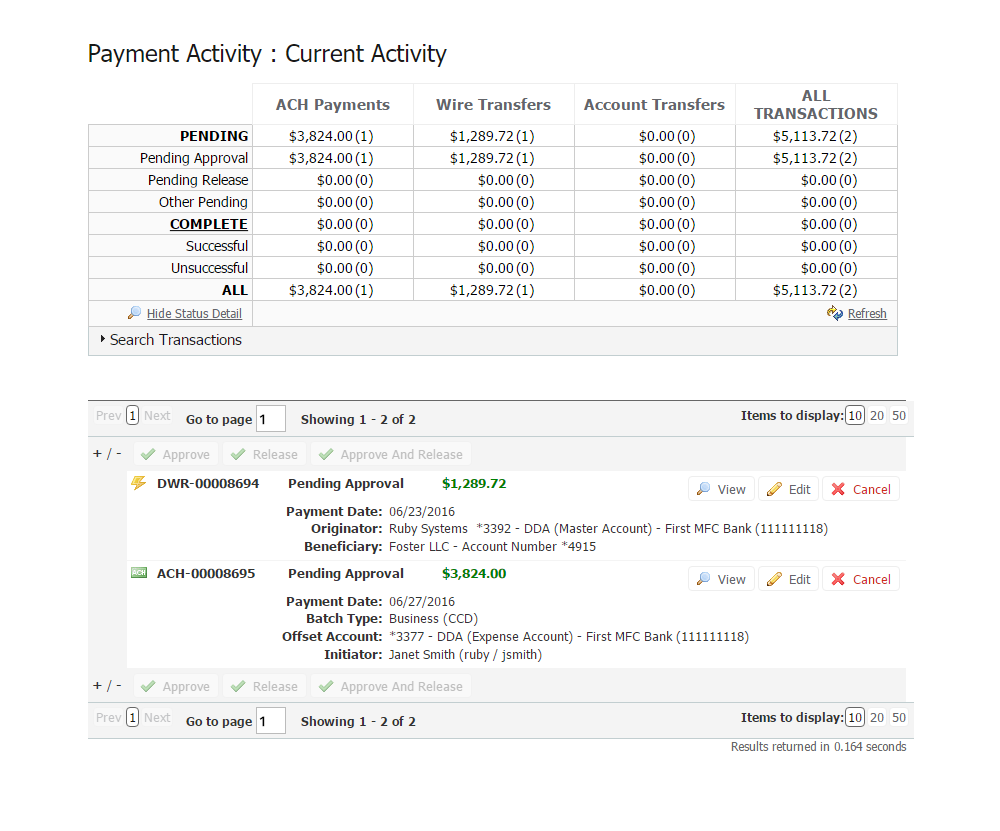
Task: Cancel the ACH-00008695 payment
Action: pos(860,579)
